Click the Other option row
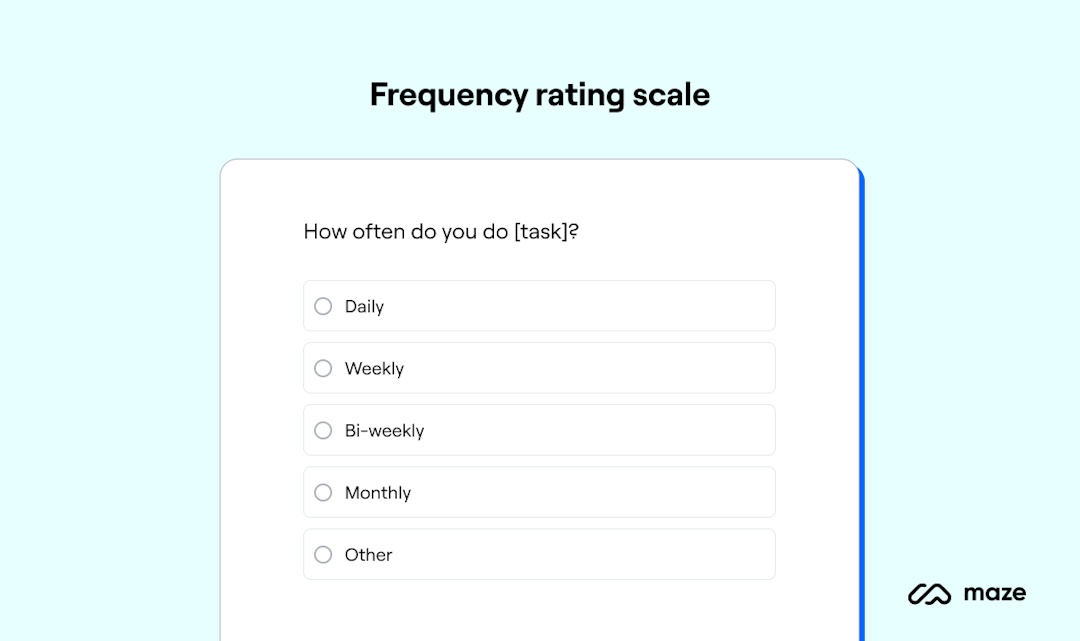Screen dimensions: 1080x641 [x=540, y=554]
